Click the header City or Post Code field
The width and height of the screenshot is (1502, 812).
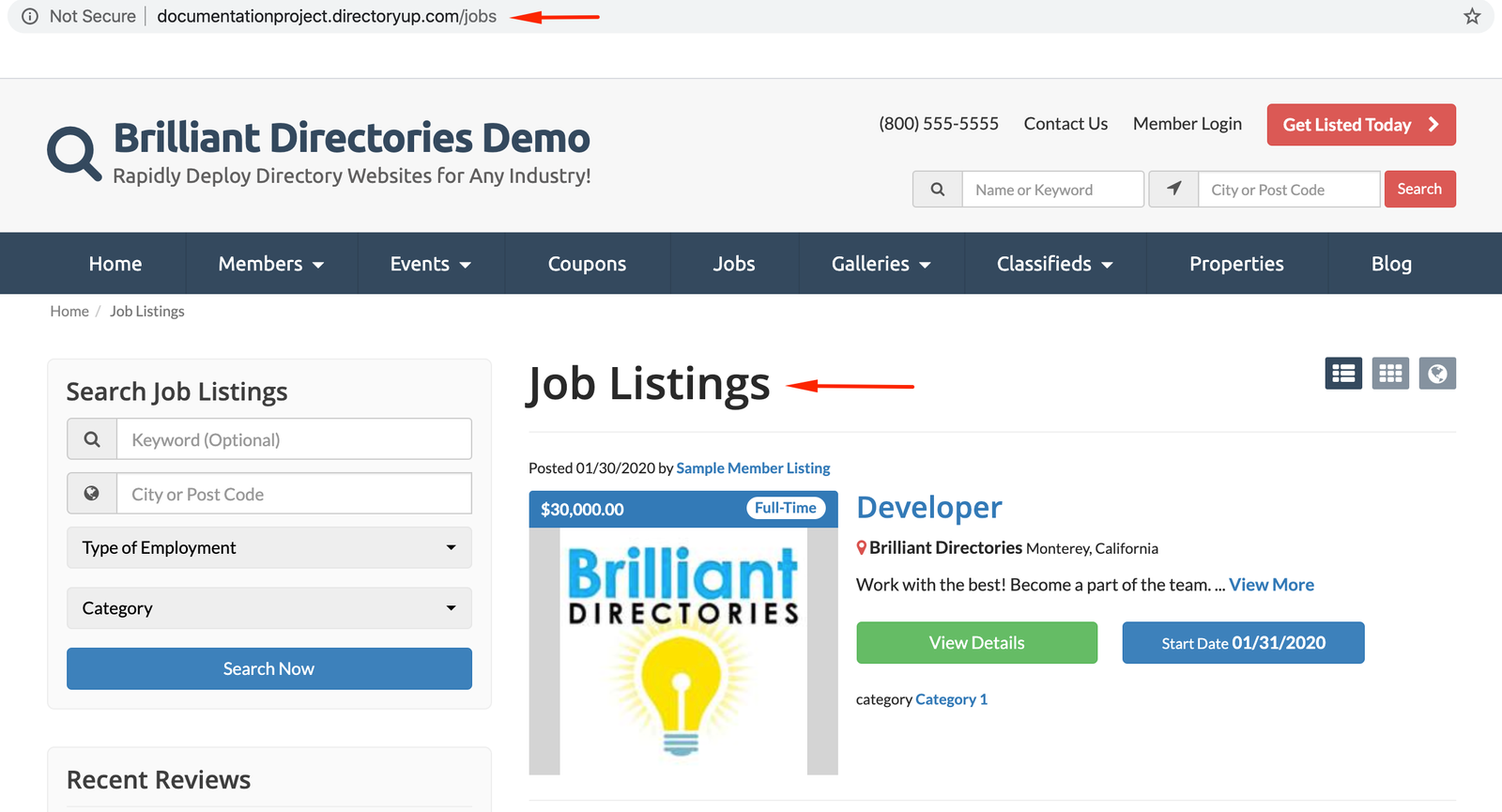1290,189
